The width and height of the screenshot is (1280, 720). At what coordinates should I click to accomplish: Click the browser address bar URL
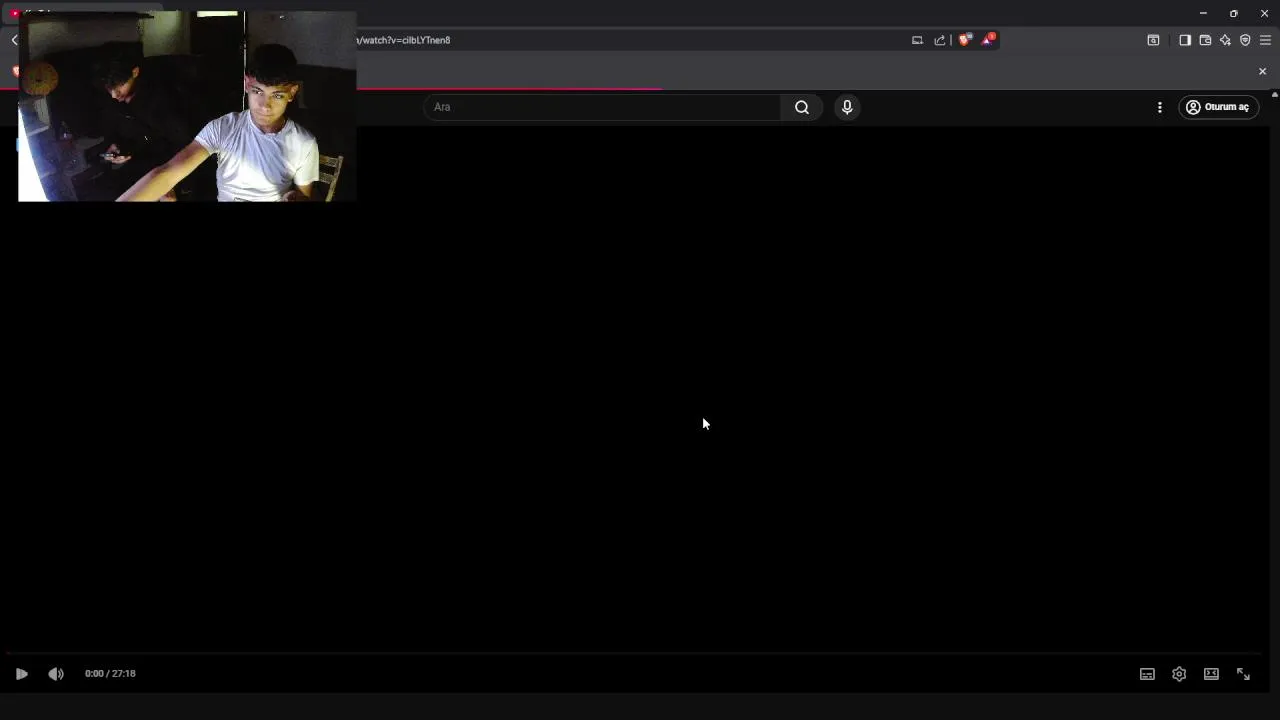404,40
